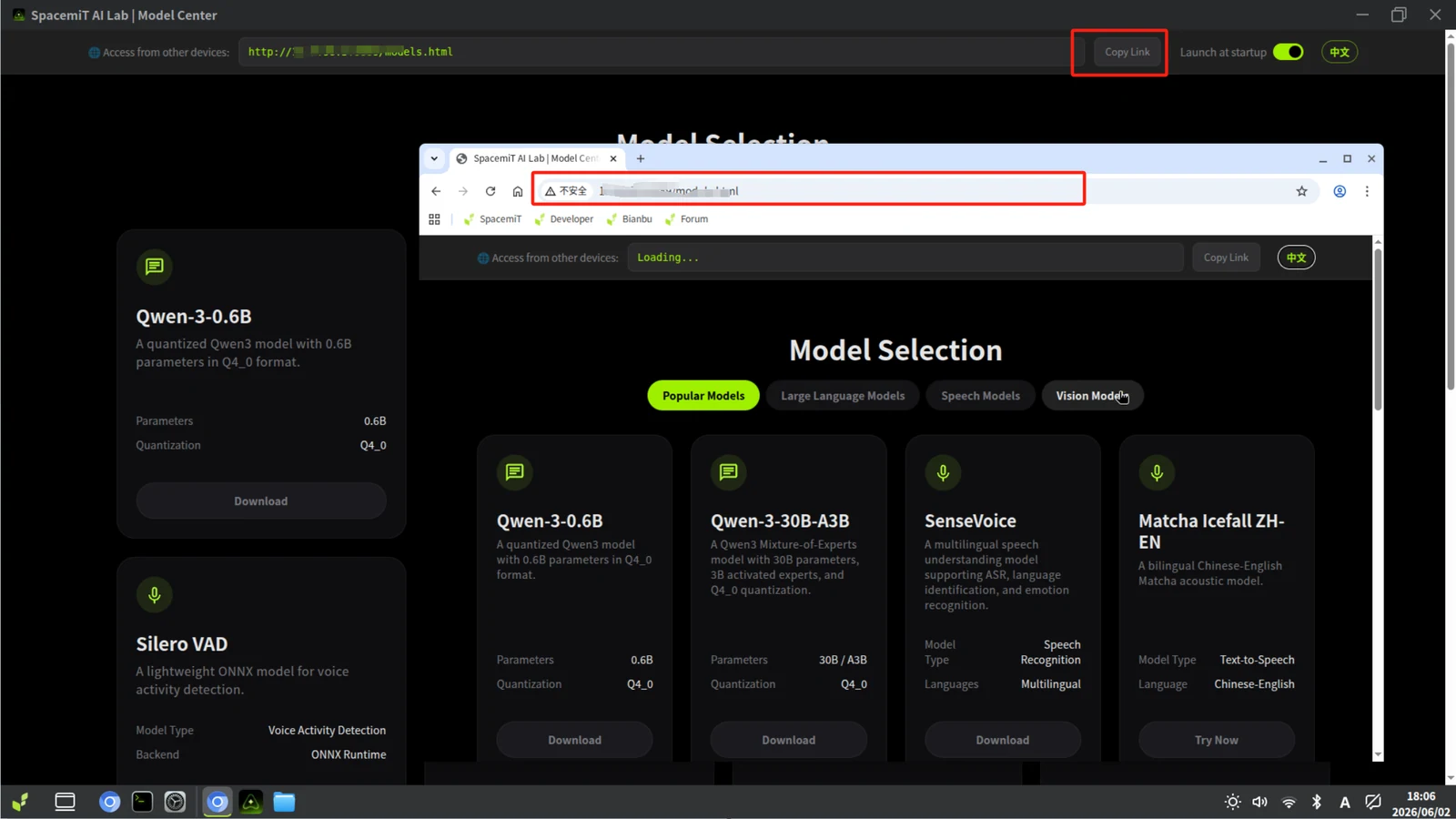Open the terminal from the taskbar
Image resolution: width=1456 pixels, height=819 pixels.
[142, 802]
